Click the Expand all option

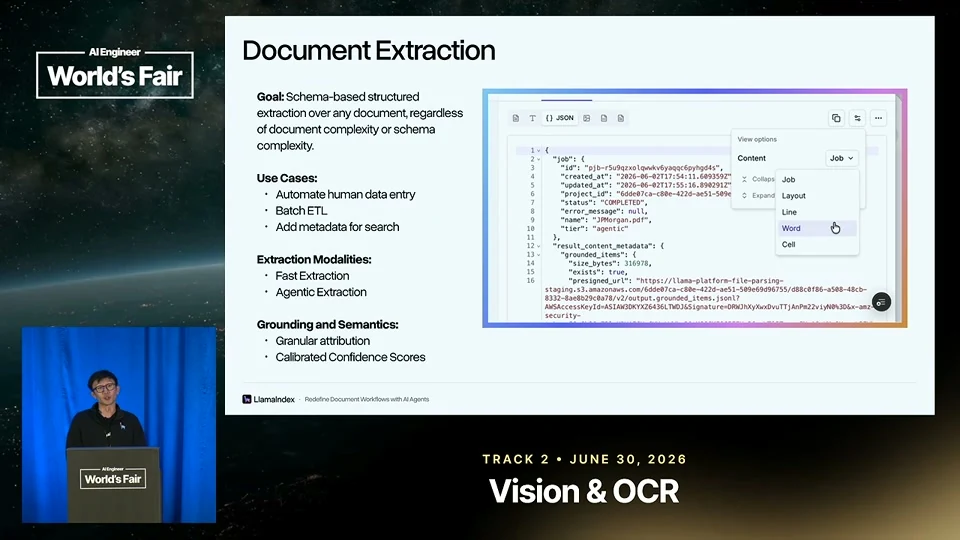click(757, 195)
